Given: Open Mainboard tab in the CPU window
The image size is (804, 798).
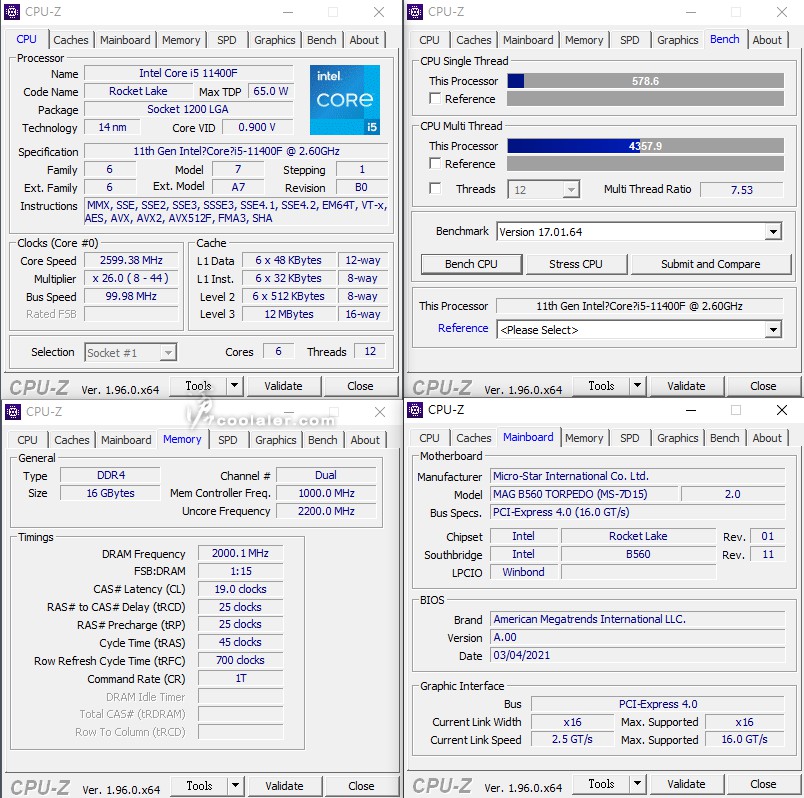Looking at the screenshot, I should tap(125, 40).
